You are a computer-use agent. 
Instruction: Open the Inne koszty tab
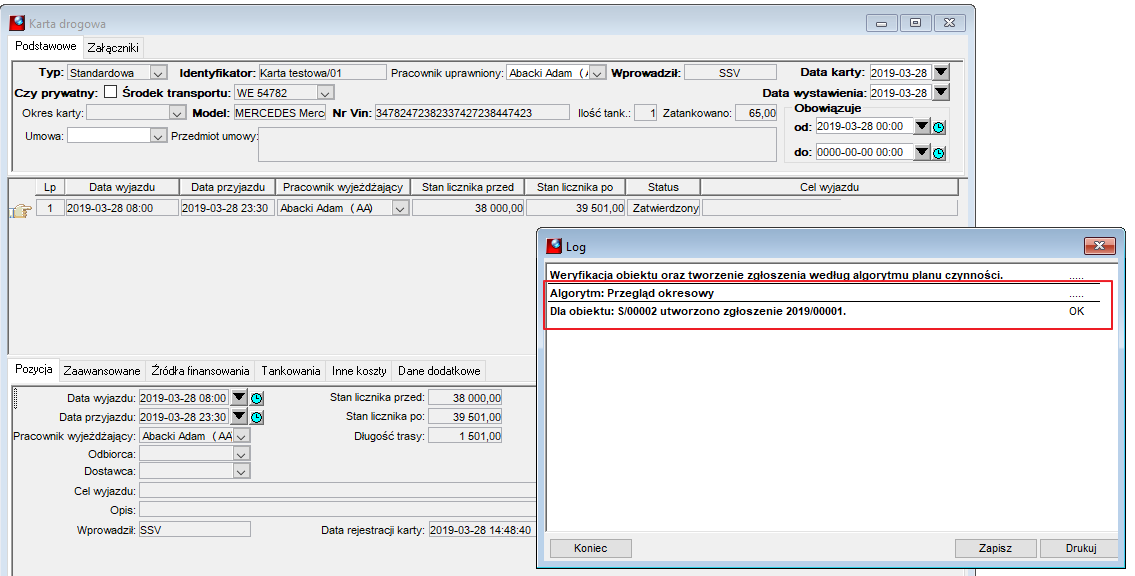(x=359, y=370)
